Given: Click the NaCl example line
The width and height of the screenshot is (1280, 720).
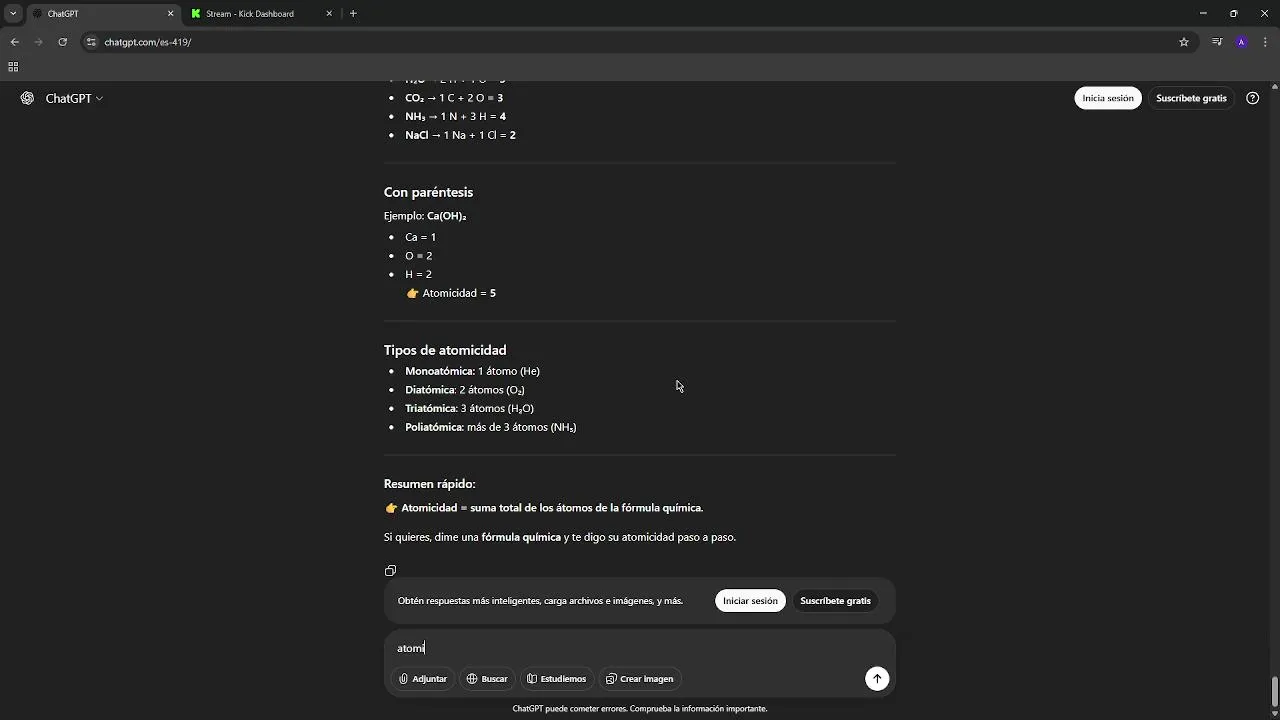Looking at the screenshot, I should point(460,135).
